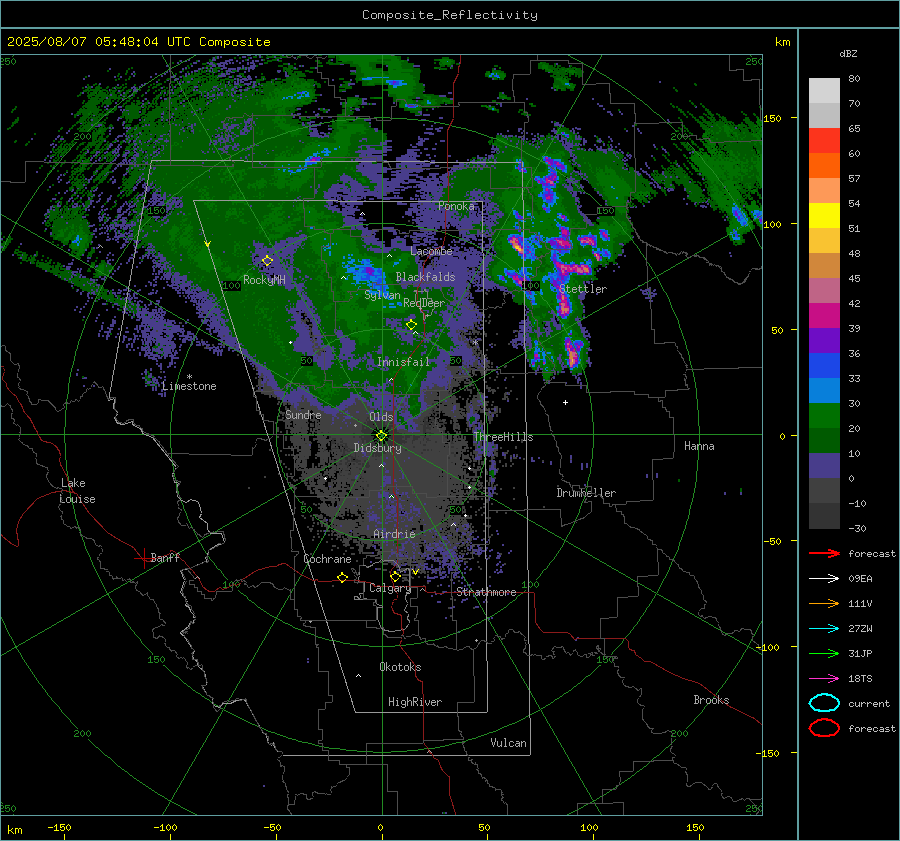Click the RedDeer city label
This screenshot has height=841, width=900.
pyautogui.click(x=424, y=303)
